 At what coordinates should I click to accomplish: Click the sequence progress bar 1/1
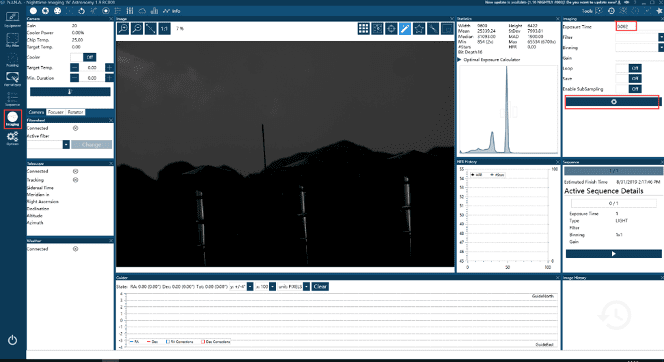coord(613,171)
